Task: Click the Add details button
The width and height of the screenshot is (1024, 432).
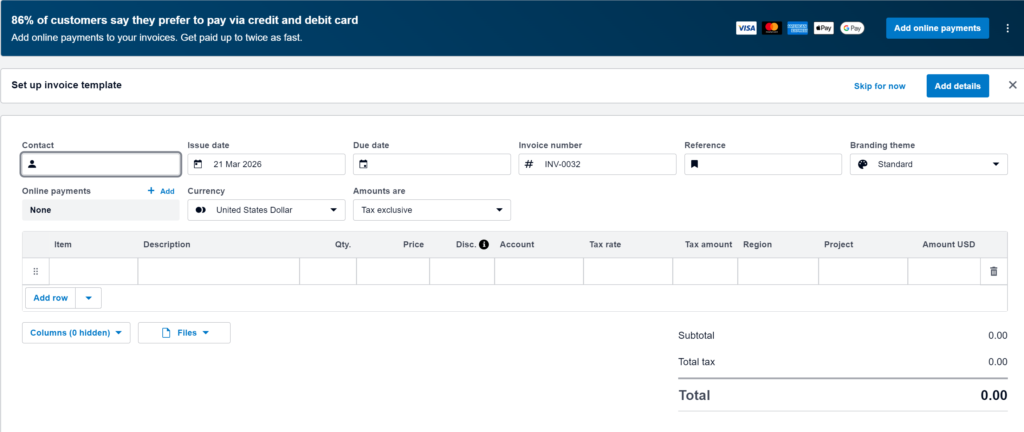Action: pyautogui.click(x=957, y=86)
